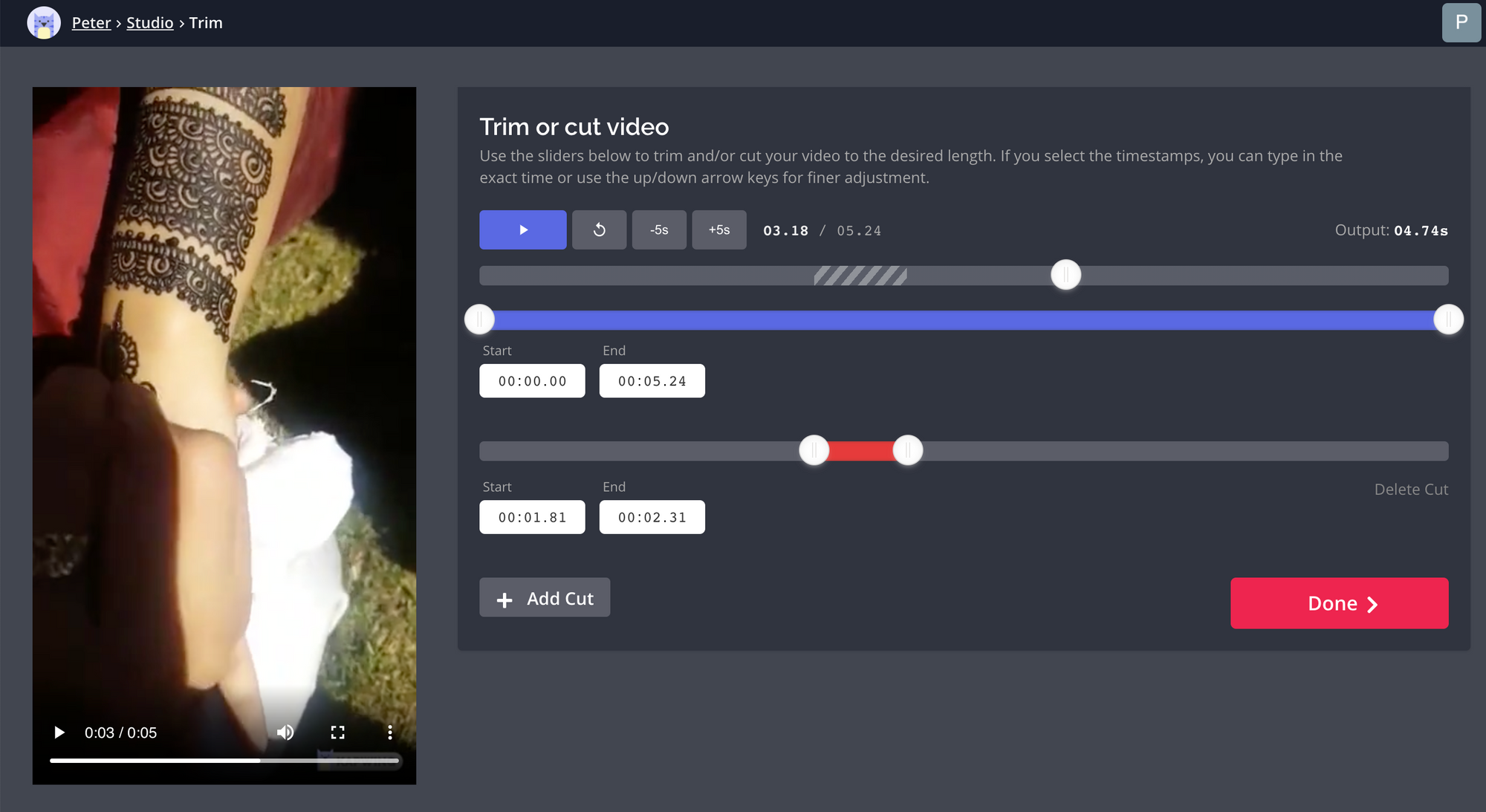Mute the video with the speaker icon
Image resolution: width=1486 pixels, height=812 pixels.
click(x=285, y=733)
